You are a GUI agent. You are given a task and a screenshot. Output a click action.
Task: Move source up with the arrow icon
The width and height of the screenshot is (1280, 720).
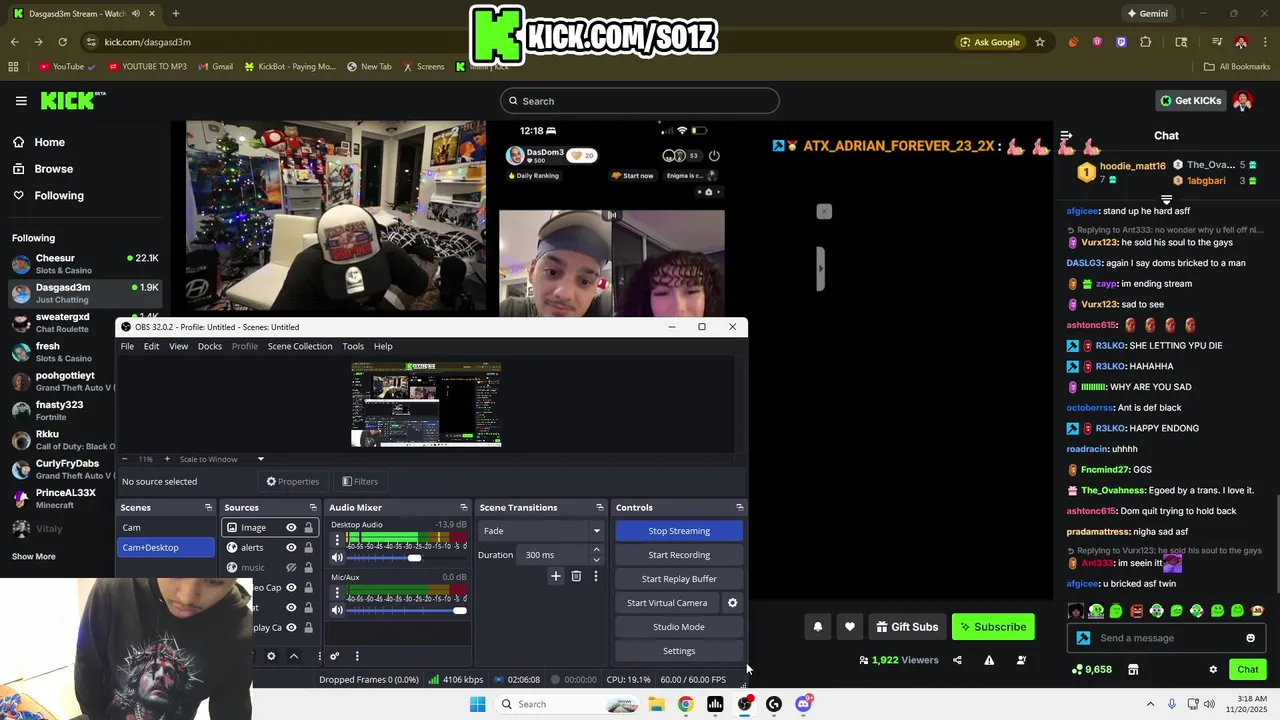coord(294,657)
